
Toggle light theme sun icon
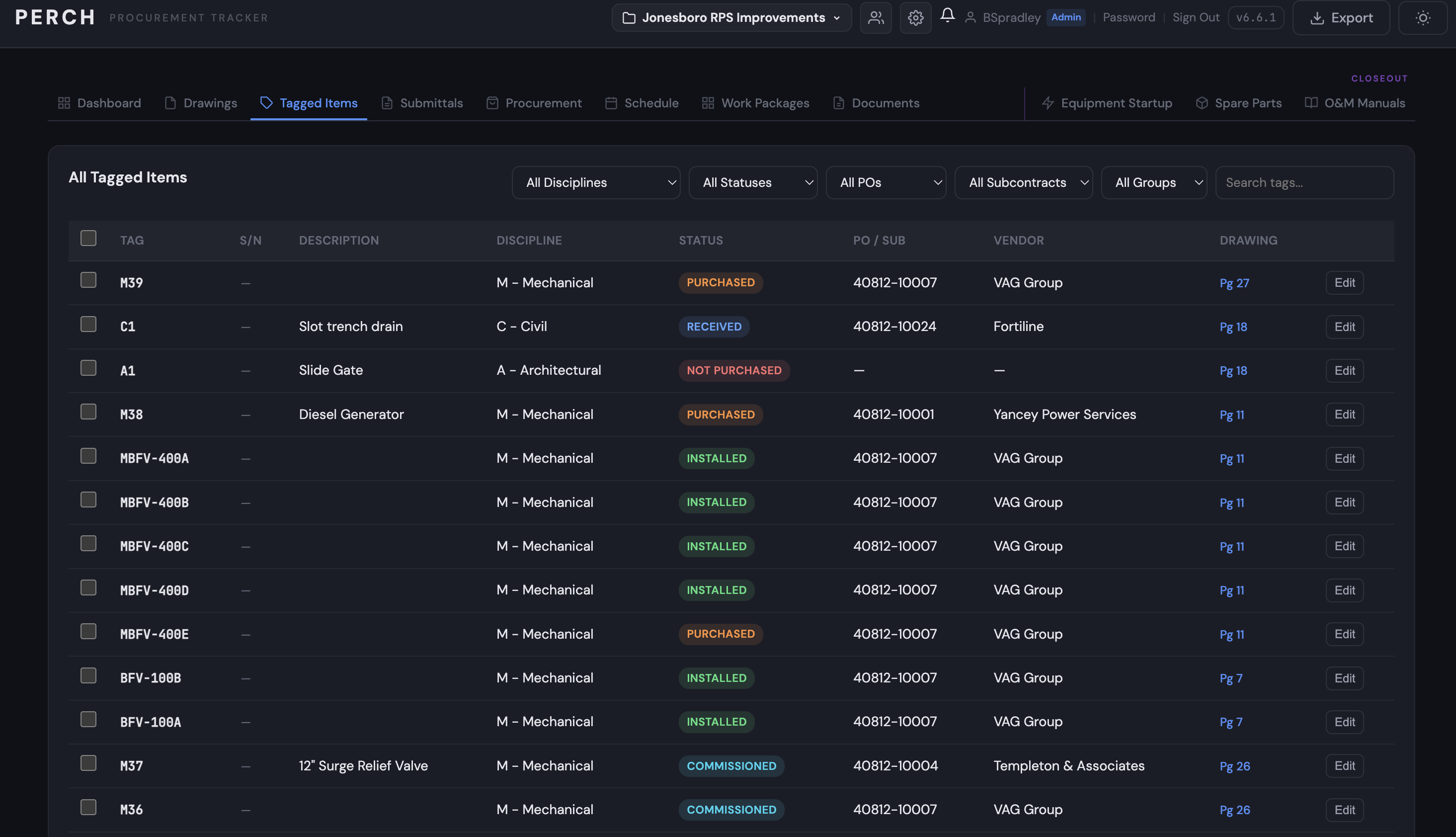coord(1423,18)
